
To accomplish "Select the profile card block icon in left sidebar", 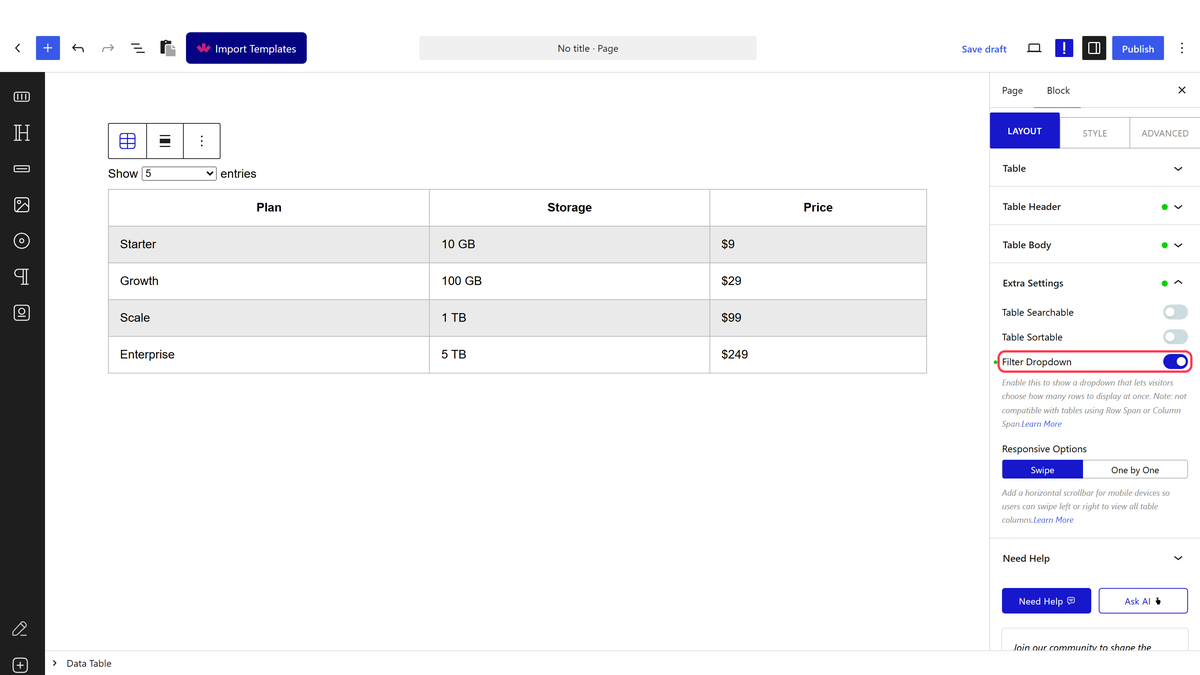I will (22, 313).
